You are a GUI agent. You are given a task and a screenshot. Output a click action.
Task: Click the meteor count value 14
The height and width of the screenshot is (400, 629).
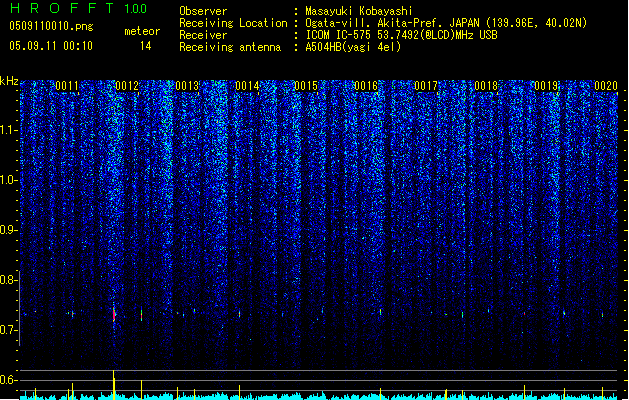click(x=145, y=46)
